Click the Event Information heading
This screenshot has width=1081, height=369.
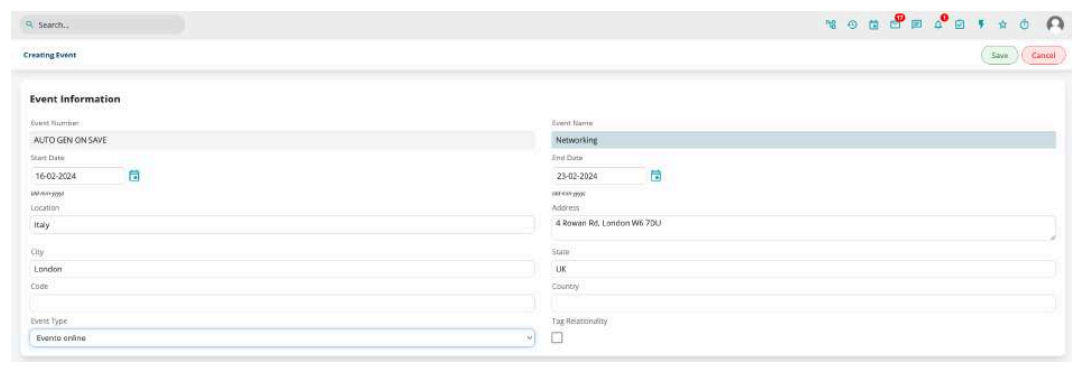pyautogui.click(x=75, y=99)
